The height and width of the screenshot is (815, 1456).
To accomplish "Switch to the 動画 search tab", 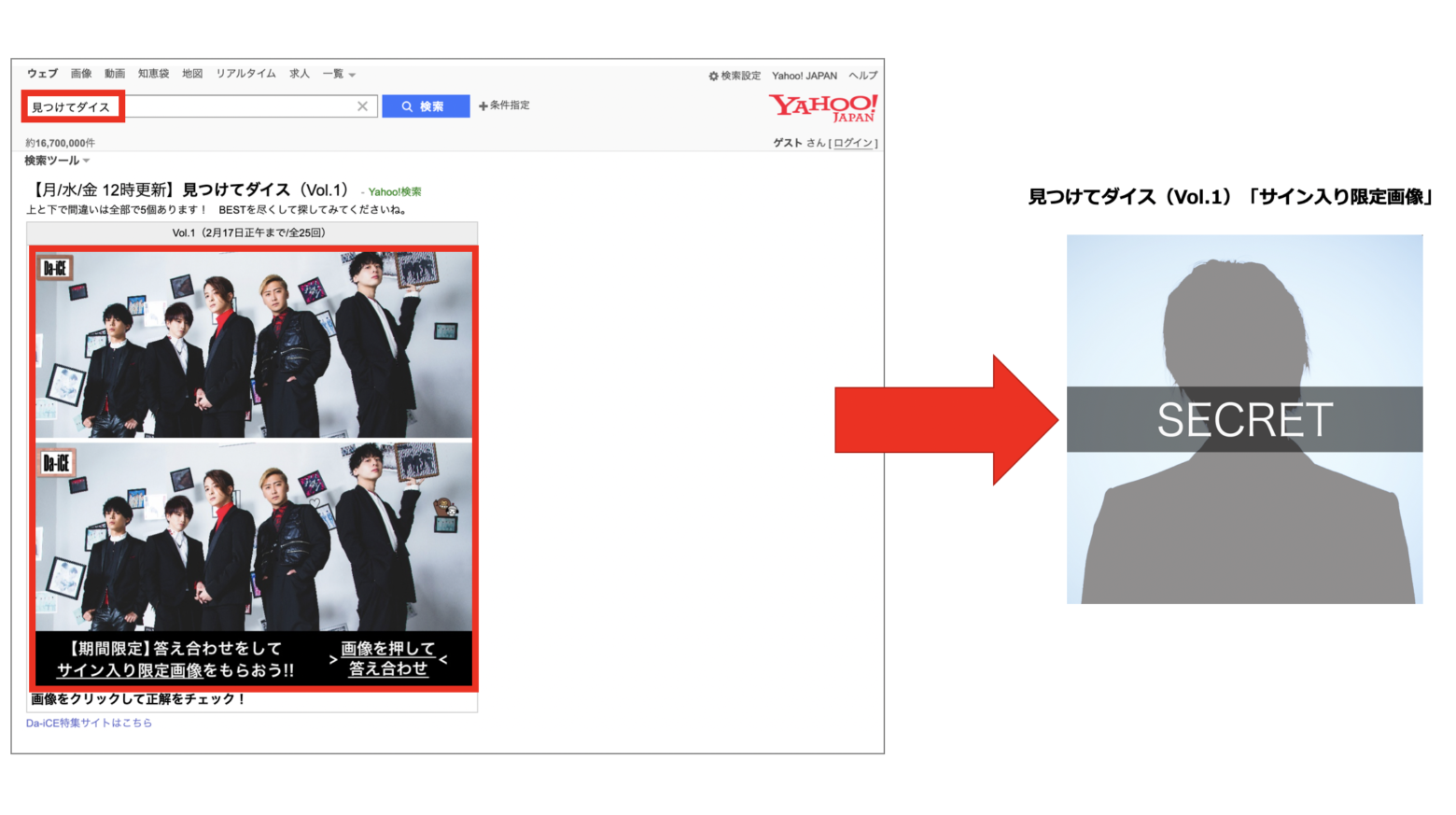I will [x=115, y=74].
